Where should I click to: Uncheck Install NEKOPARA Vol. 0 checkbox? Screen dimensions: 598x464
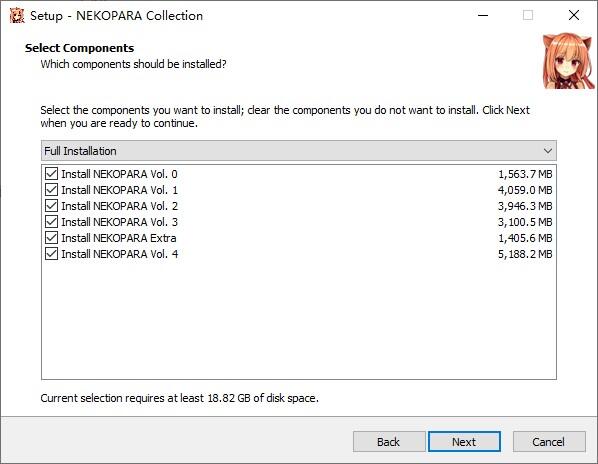[x=51, y=174]
